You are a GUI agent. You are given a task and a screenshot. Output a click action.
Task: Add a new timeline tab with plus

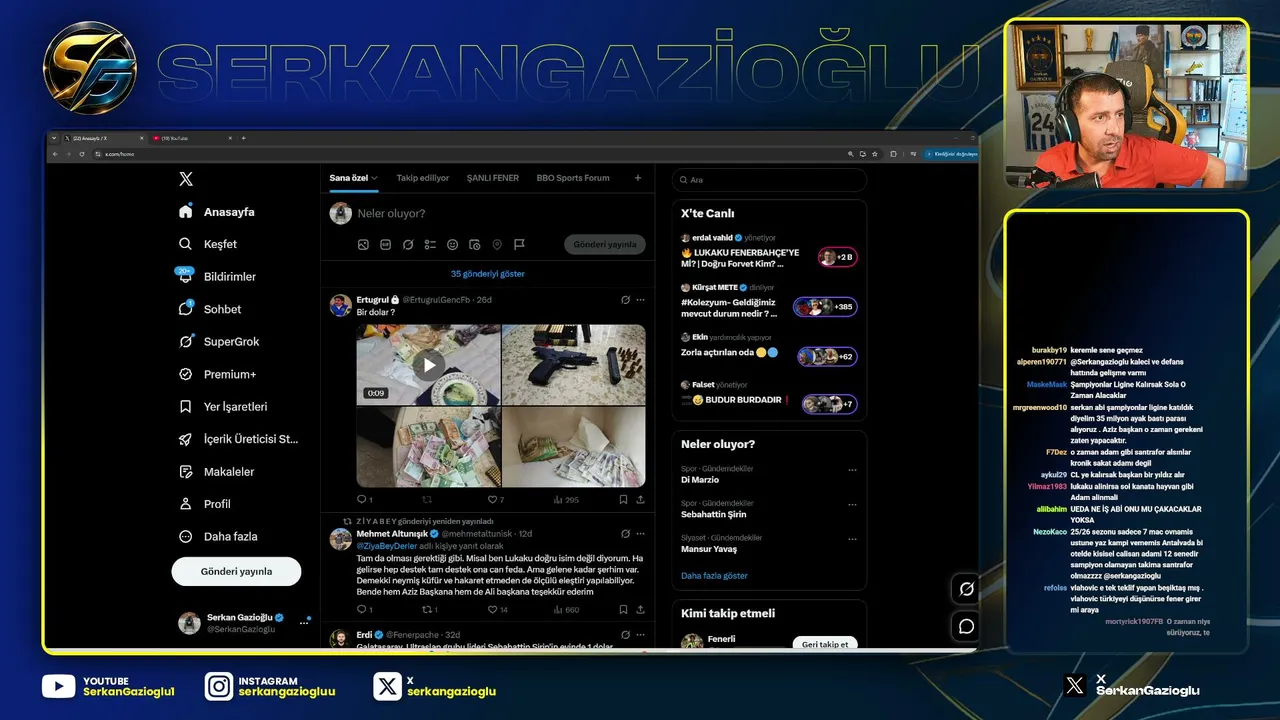(x=638, y=178)
